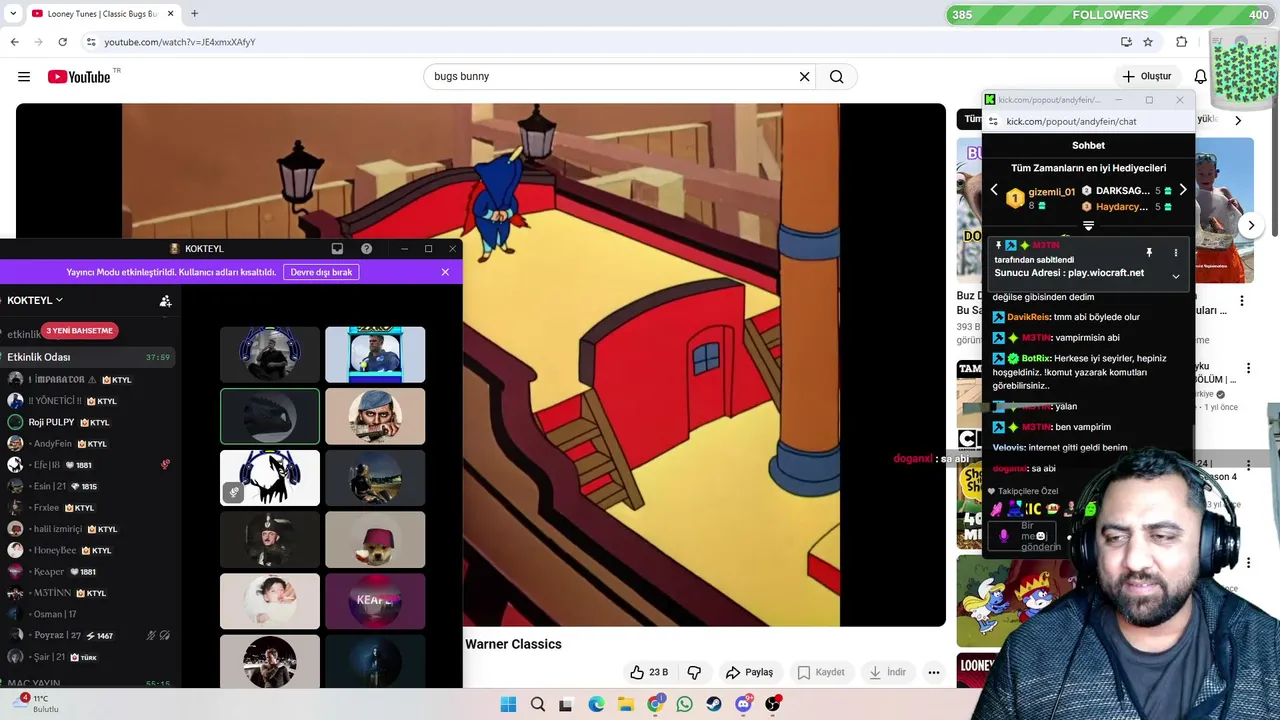Open the KOKTEYL window inbox icon
The height and width of the screenshot is (720, 1280).
(337, 248)
